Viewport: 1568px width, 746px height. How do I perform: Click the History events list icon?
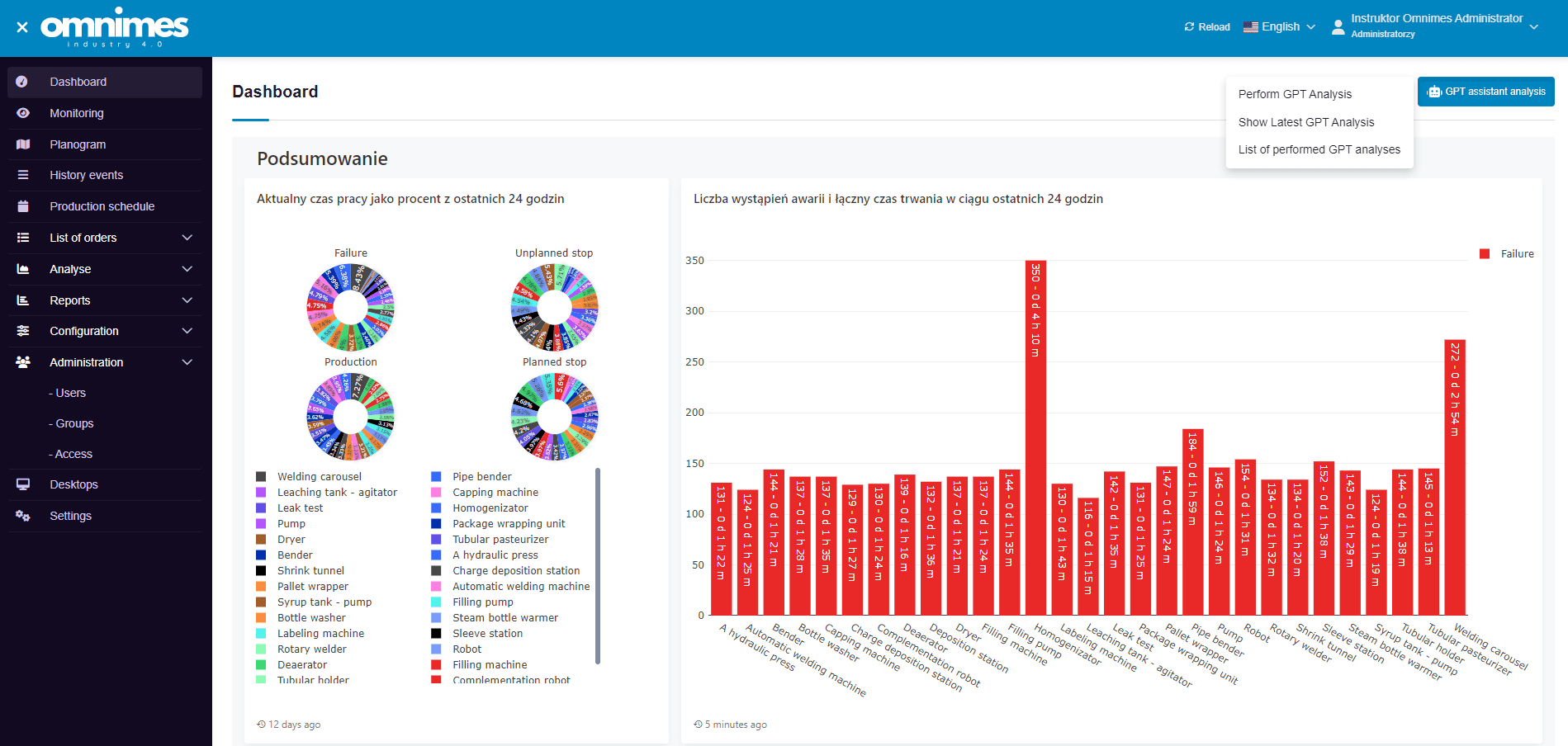21,175
